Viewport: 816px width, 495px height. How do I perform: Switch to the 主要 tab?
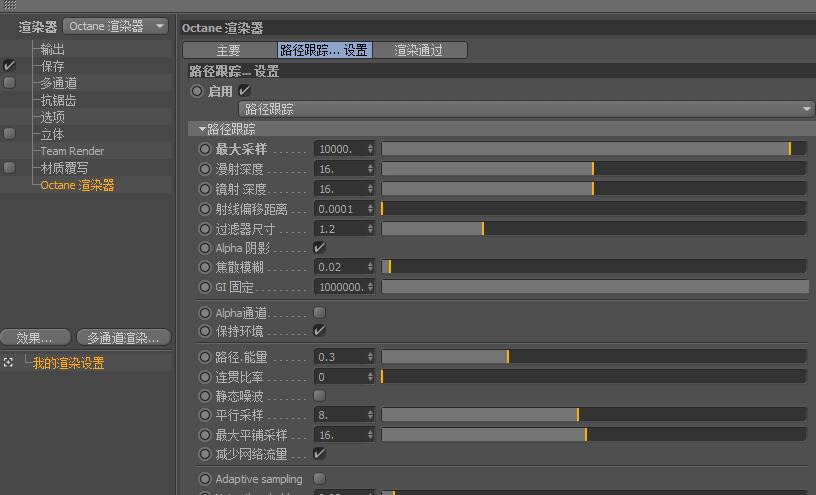pyautogui.click(x=230, y=50)
